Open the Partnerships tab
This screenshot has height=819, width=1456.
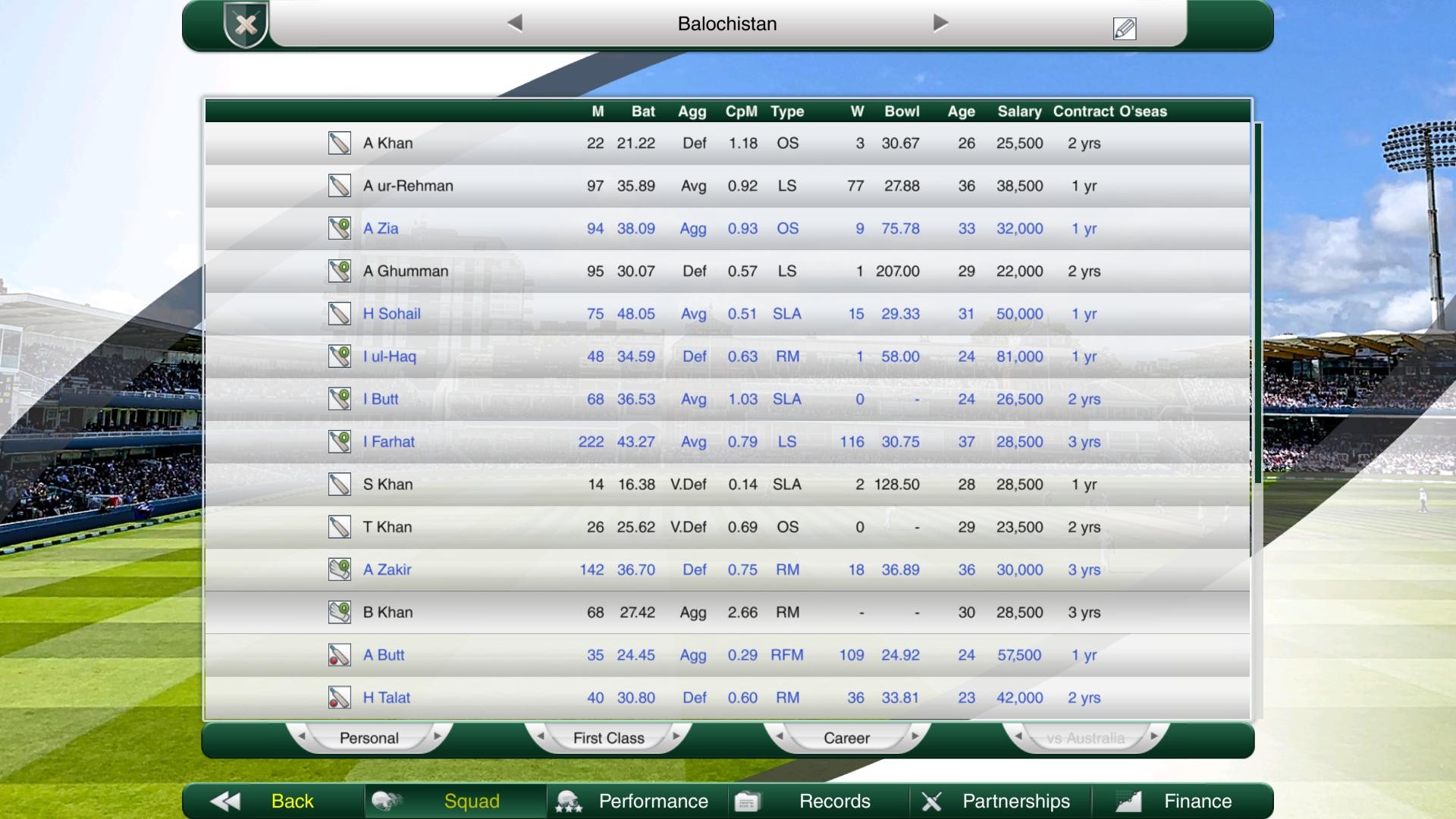coord(1002,801)
